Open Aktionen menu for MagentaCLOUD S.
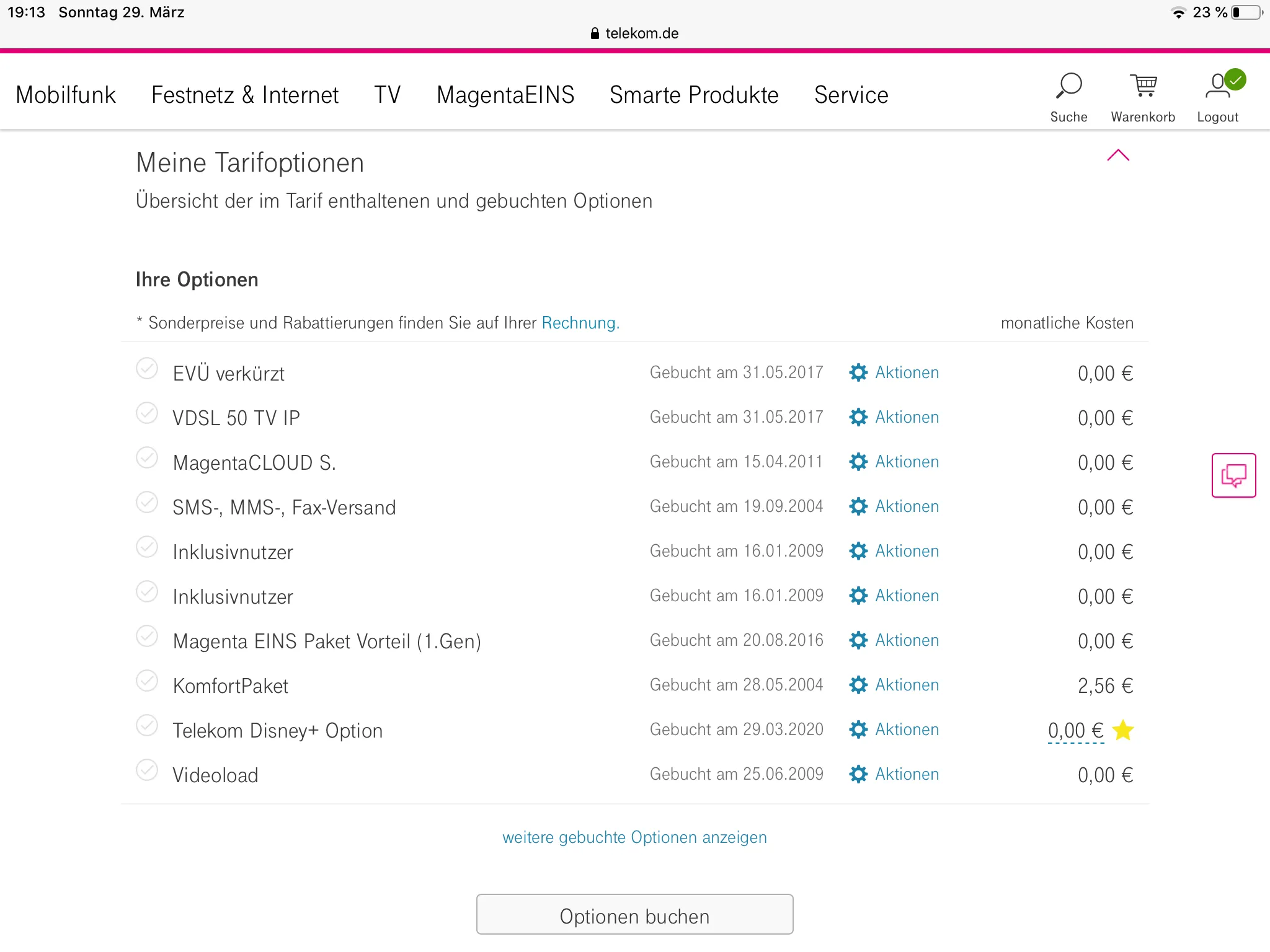The height and width of the screenshot is (952, 1270). (x=907, y=462)
